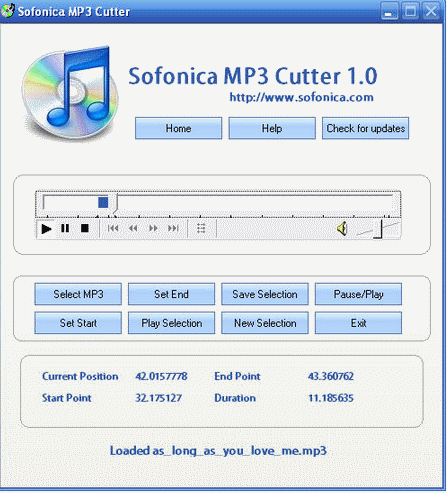Click Play Selection
Image resolution: width=447 pixels, height=493 pixels.
coord(171,323)
